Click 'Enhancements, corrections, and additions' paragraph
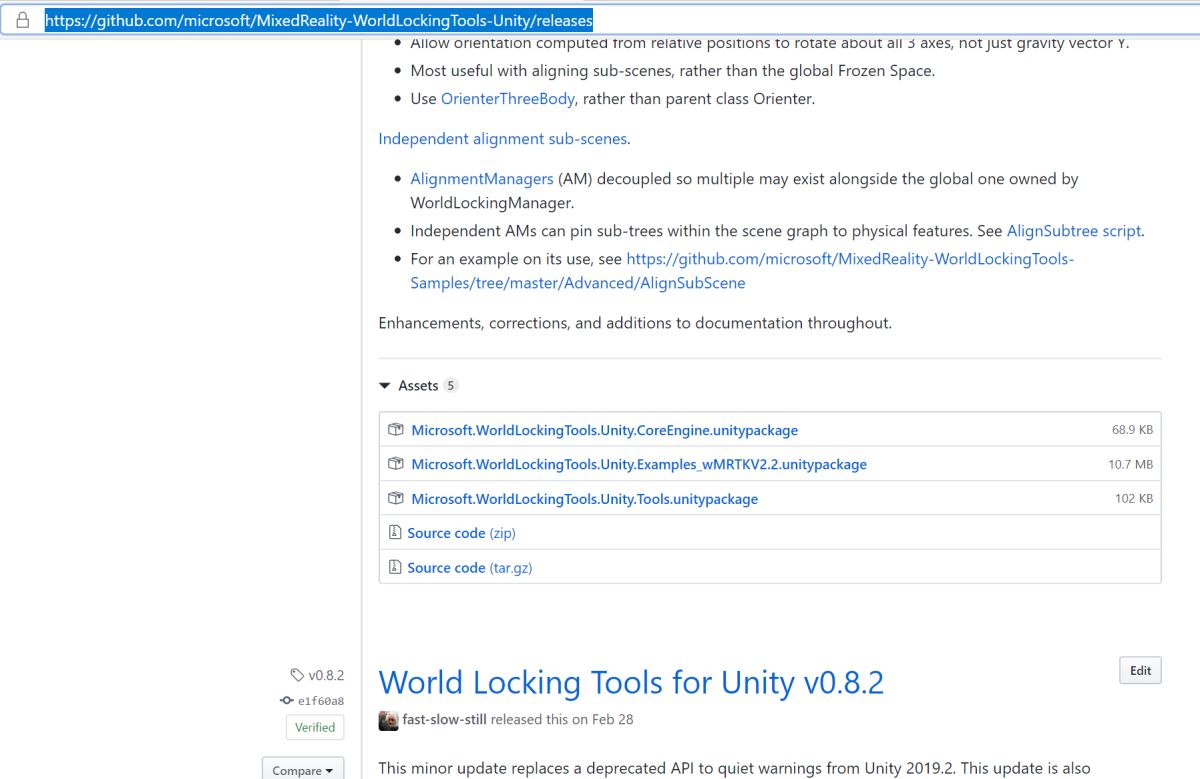The image size is (1200, 779). click(x=635, y=323)
